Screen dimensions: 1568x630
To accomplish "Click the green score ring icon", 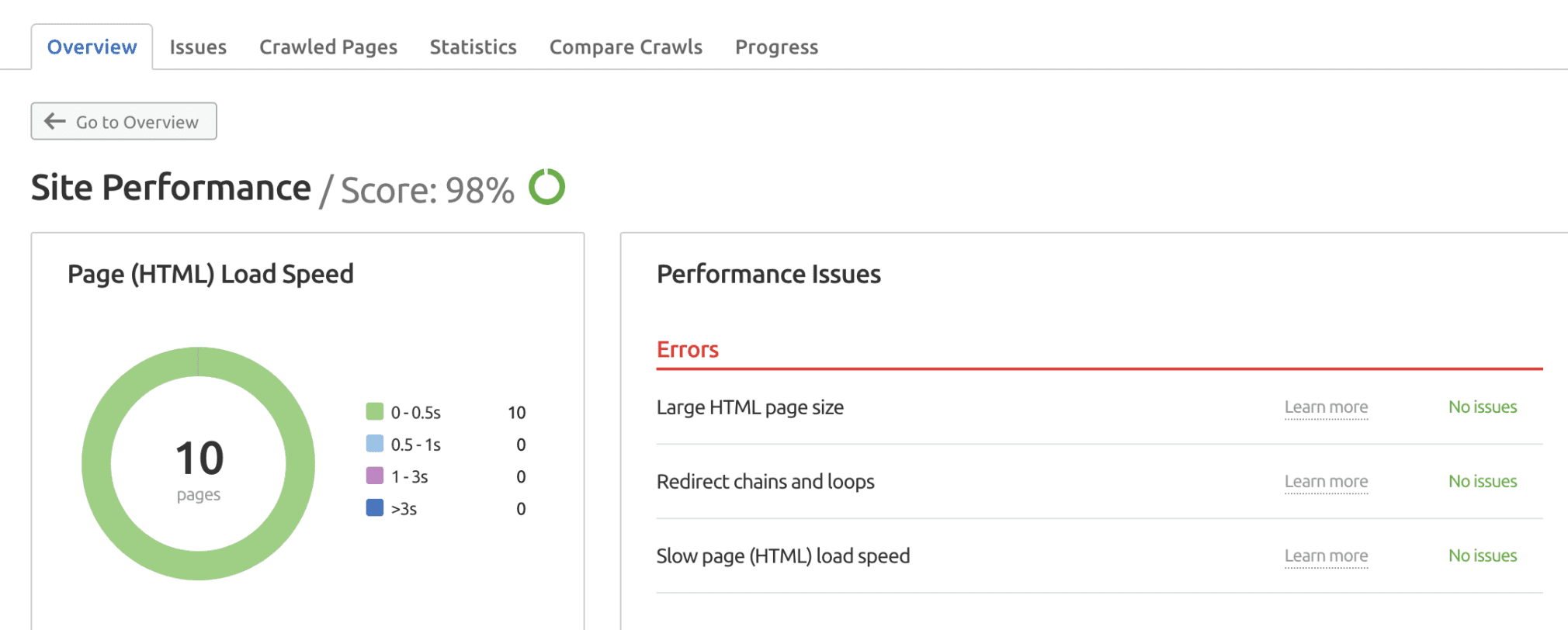I will [x=547, y=186].
